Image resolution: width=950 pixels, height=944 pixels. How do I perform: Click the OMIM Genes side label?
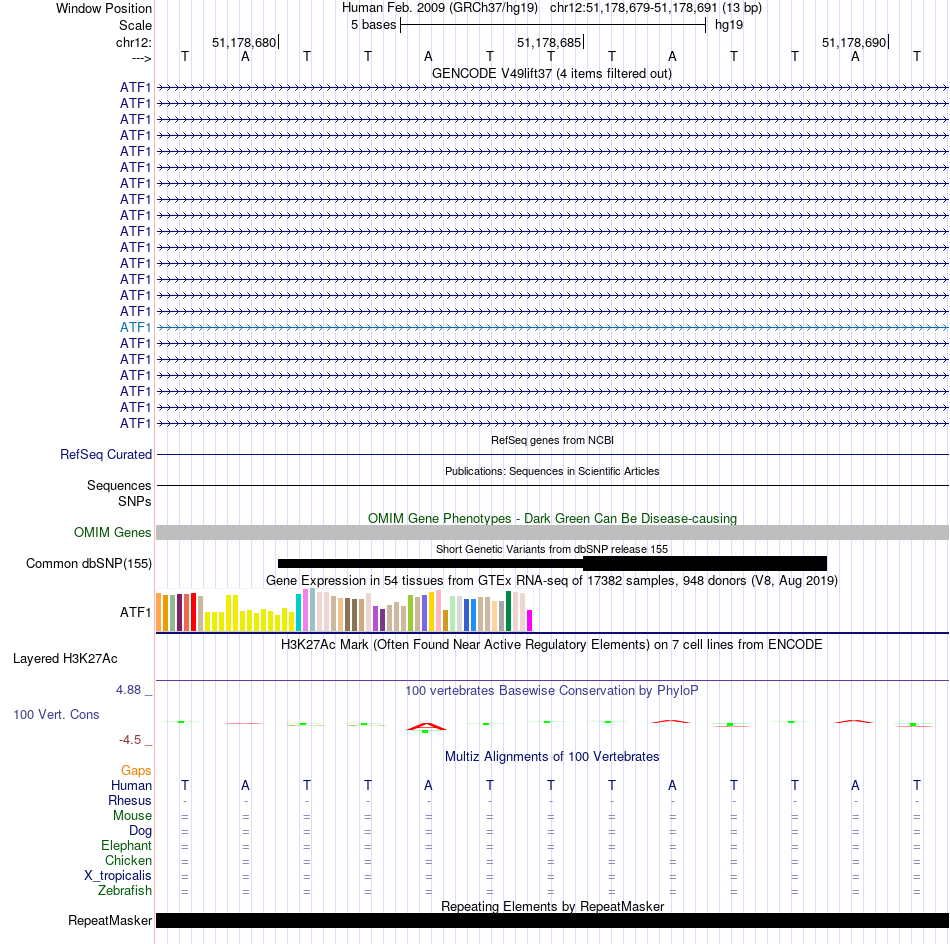(113, 533)
